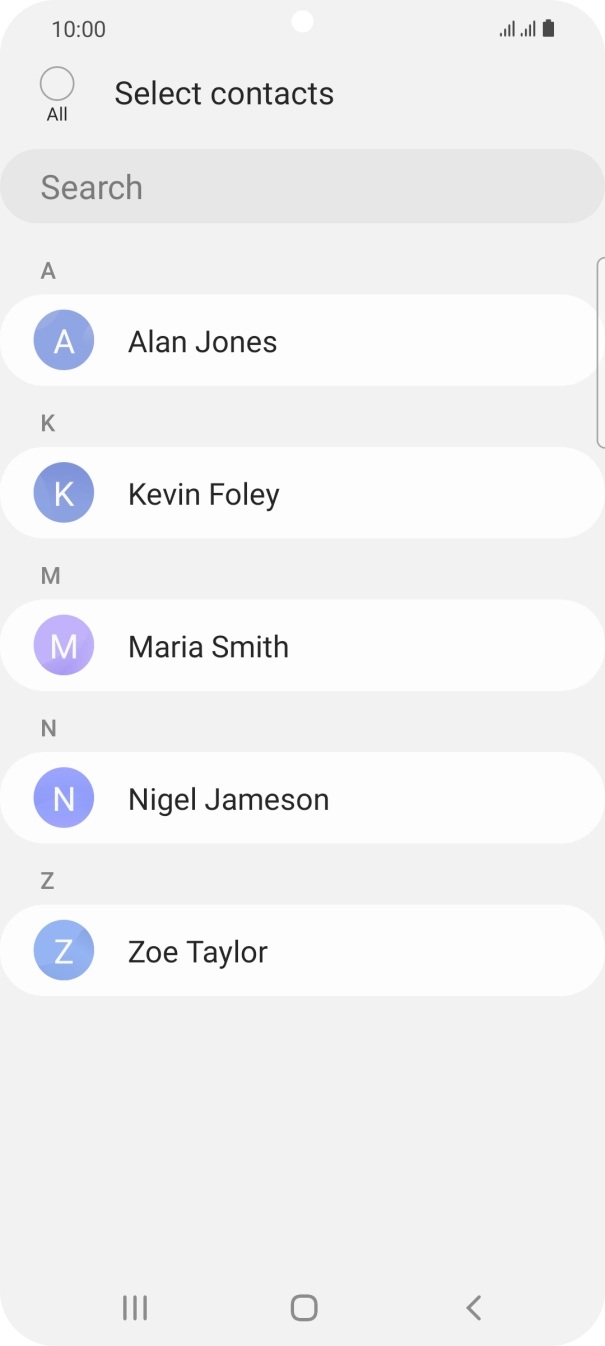Focus the Search contacts field
This screenshot has height=1346, width=605.
click(302, 187)
